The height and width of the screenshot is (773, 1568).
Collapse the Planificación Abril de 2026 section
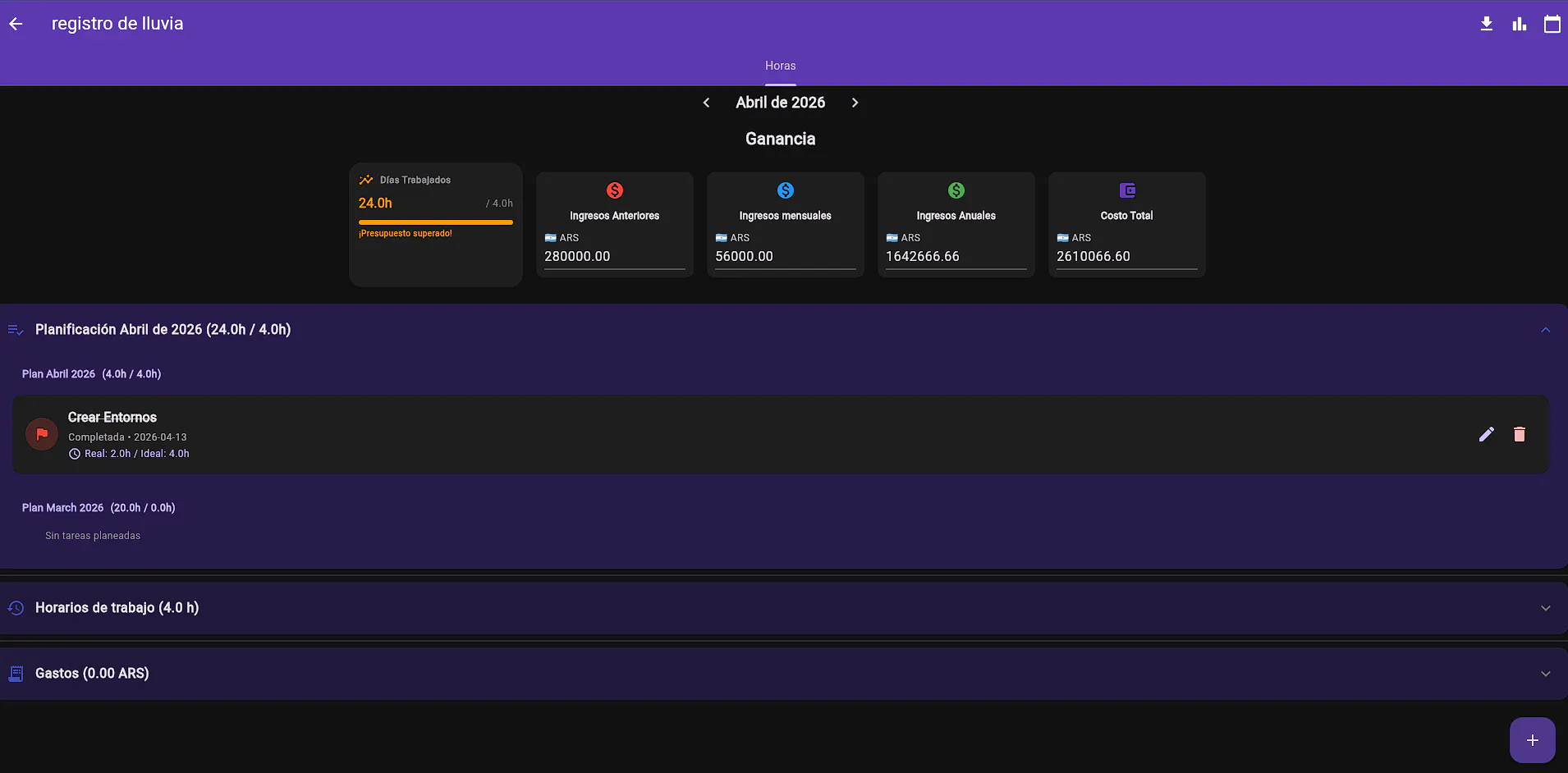pos(1546,330)
